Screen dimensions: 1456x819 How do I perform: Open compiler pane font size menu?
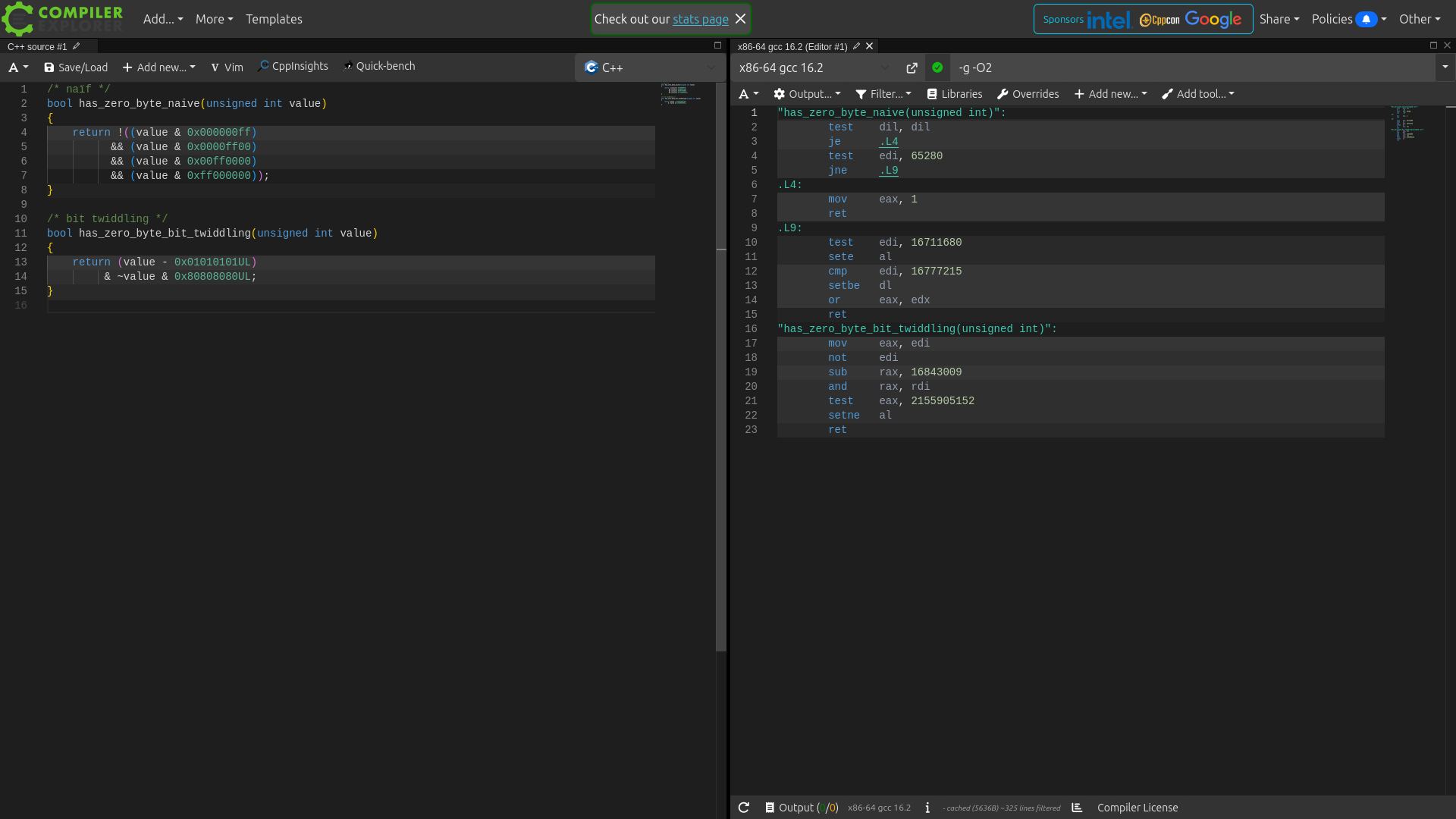tap(748, 94)
